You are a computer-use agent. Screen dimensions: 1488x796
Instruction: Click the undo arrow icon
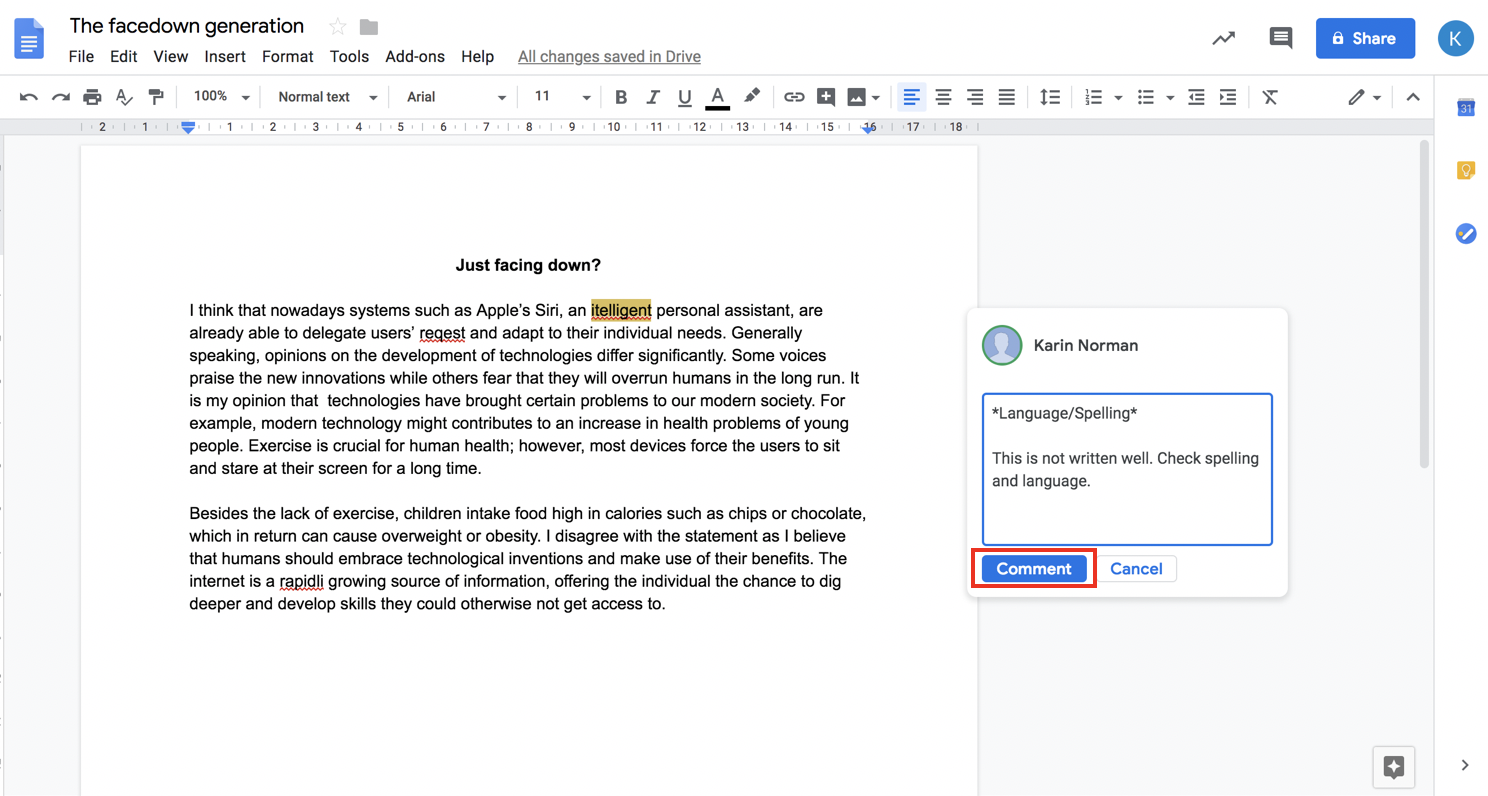tap(29, 97)
